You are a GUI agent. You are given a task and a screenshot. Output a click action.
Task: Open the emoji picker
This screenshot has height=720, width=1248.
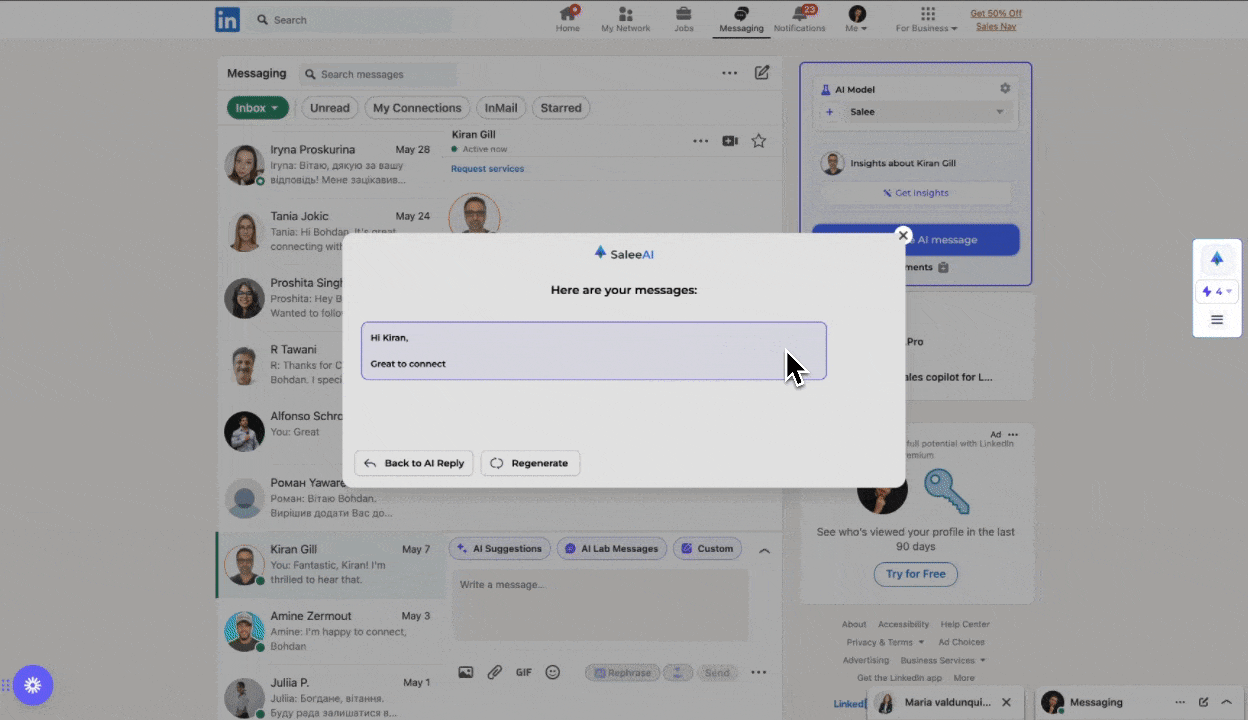552,673
